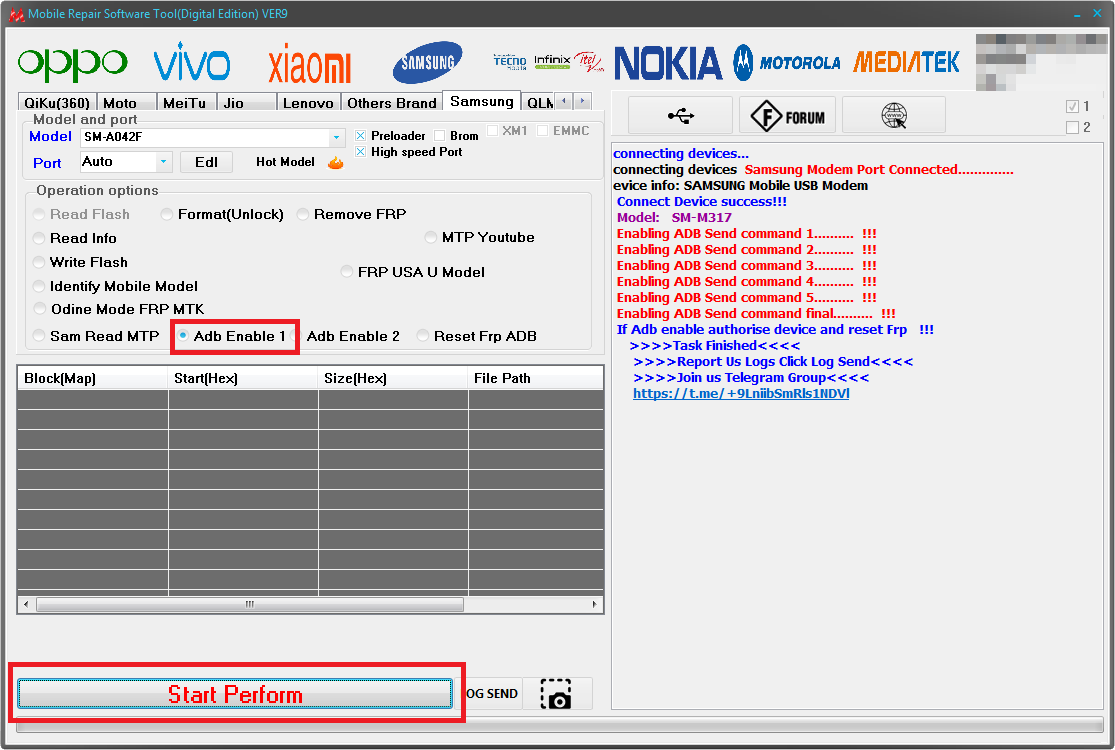Image resolution: width=1115 pixels, height=750 pixels.
Task: Click the 'Connect Device success!!!' log line
Action: point(702,202)
